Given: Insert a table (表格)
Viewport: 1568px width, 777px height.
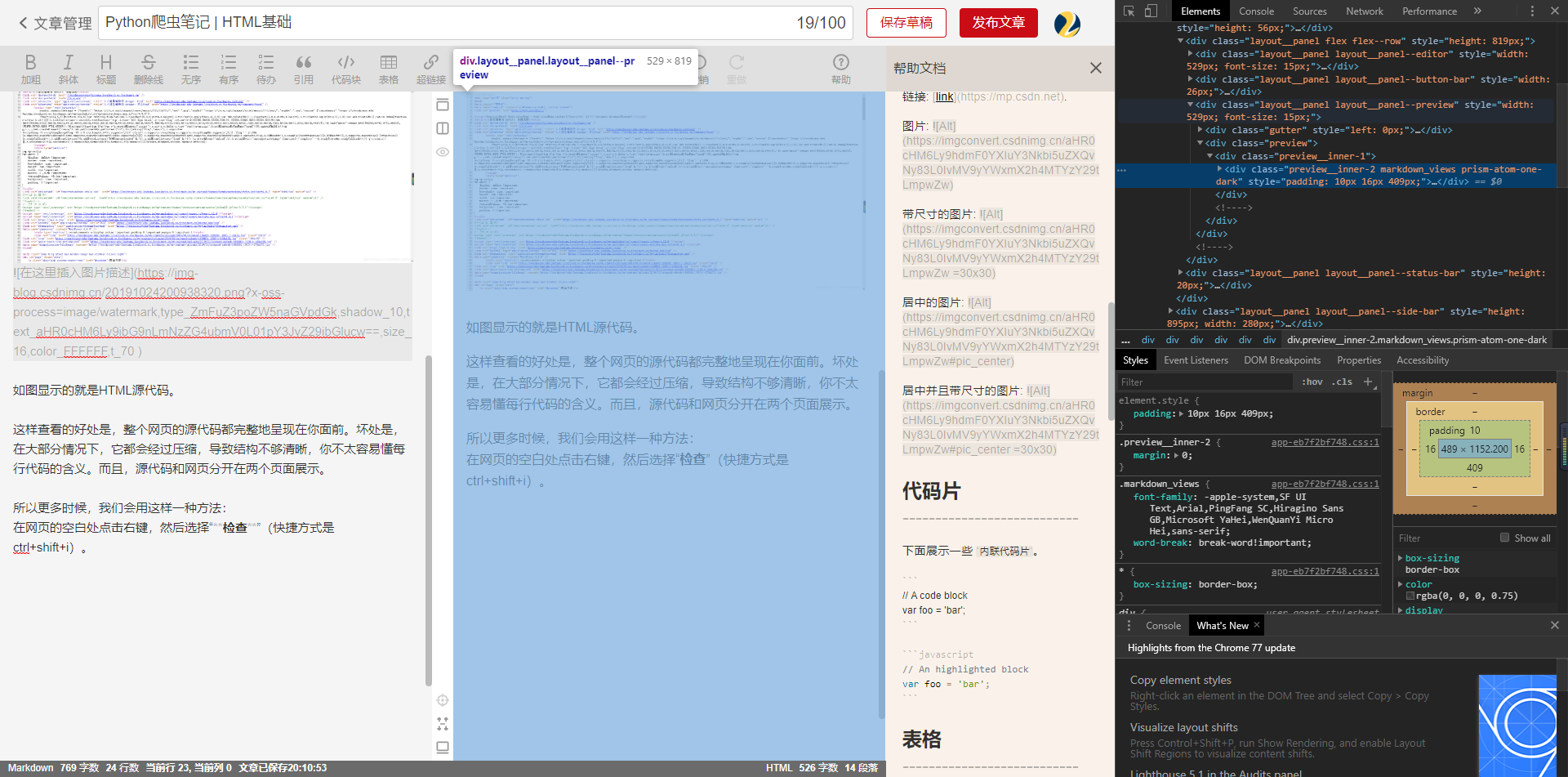Looking at the screenshot, I should (389, 69).
